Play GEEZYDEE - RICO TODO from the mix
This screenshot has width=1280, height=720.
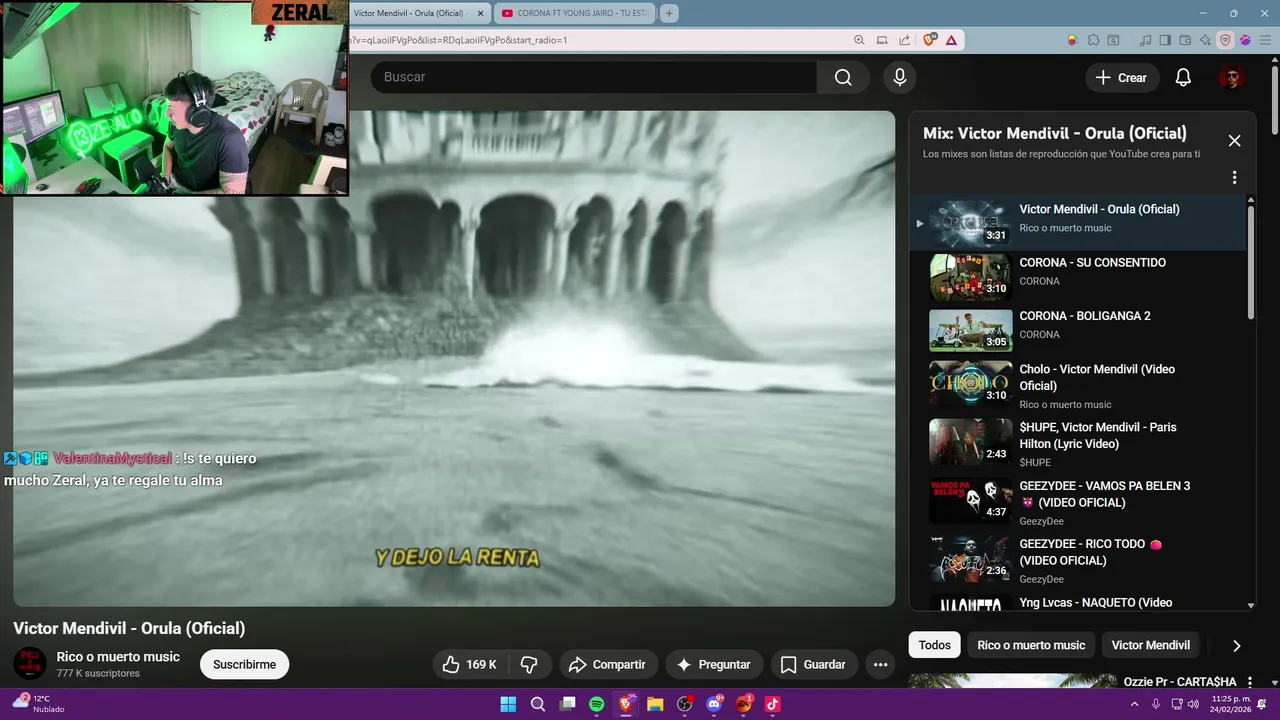point(1078,560)
